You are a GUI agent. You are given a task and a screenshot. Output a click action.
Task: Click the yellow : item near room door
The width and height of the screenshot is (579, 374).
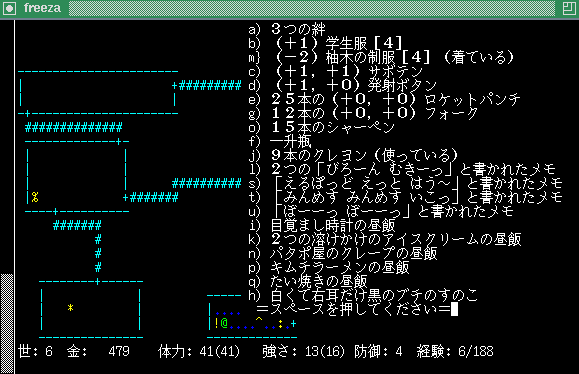(281, 324)
